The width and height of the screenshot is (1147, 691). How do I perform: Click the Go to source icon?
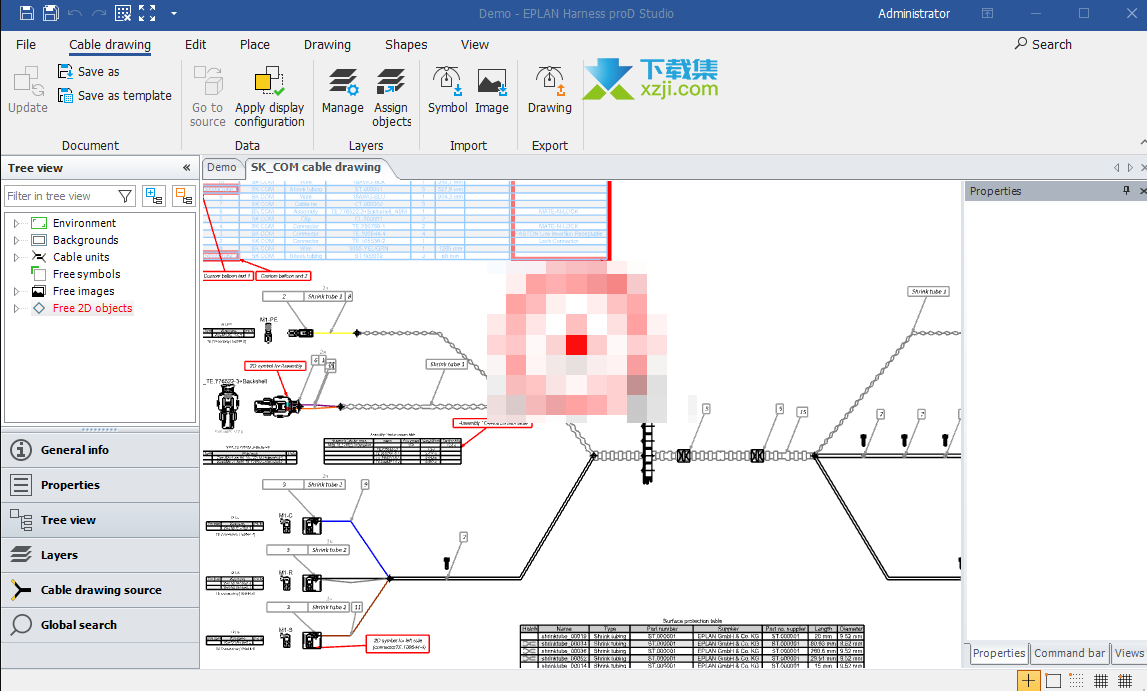208,96
